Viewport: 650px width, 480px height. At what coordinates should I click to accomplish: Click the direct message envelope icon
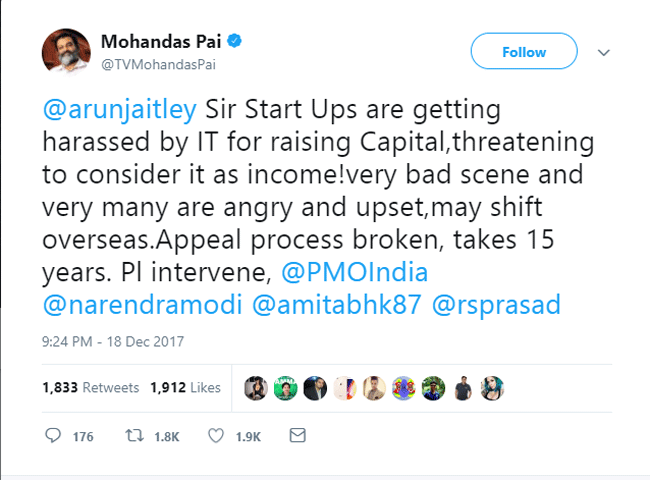pos(296,436)
